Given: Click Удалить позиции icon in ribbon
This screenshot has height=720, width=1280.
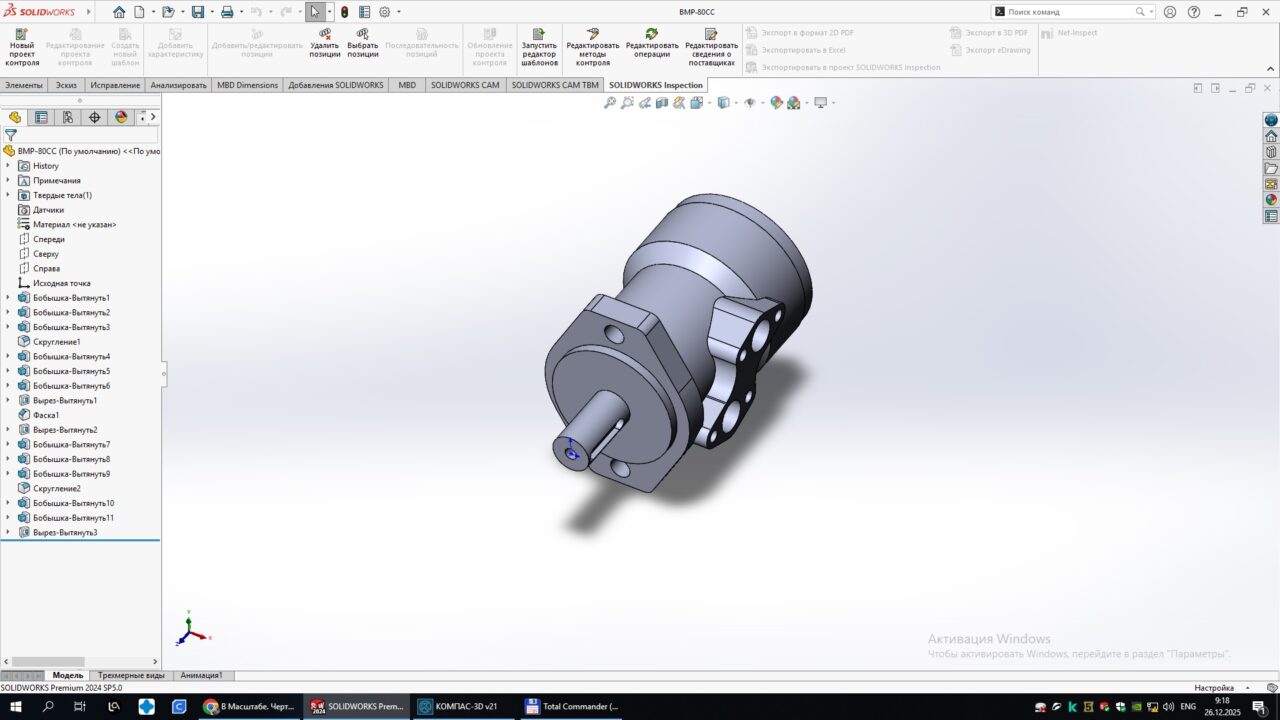Looking at the screenshot, I should pos(325,34).
